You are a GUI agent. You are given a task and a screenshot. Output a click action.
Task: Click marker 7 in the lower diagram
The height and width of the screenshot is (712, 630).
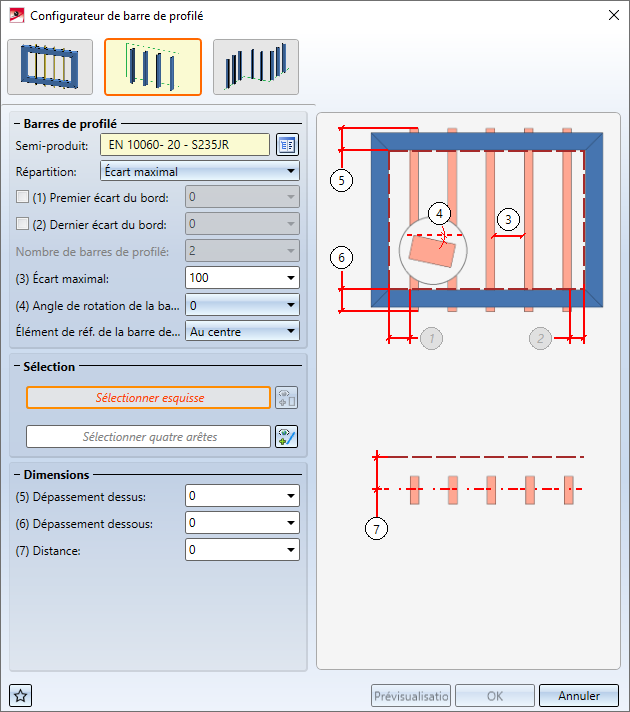click(x=377, y=529)
